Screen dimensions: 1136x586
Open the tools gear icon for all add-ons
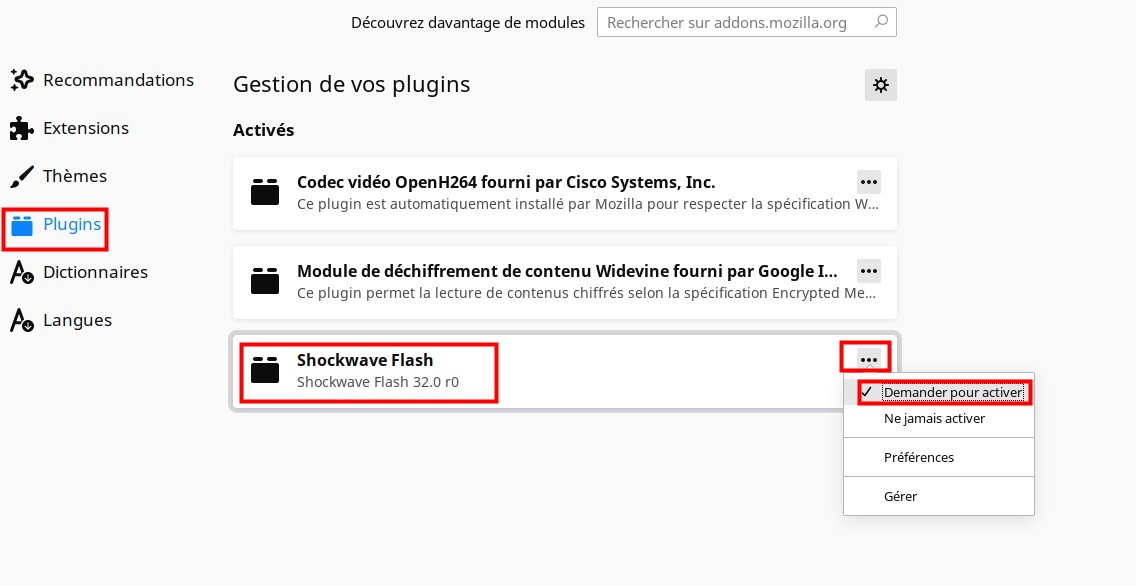(880, 85)
